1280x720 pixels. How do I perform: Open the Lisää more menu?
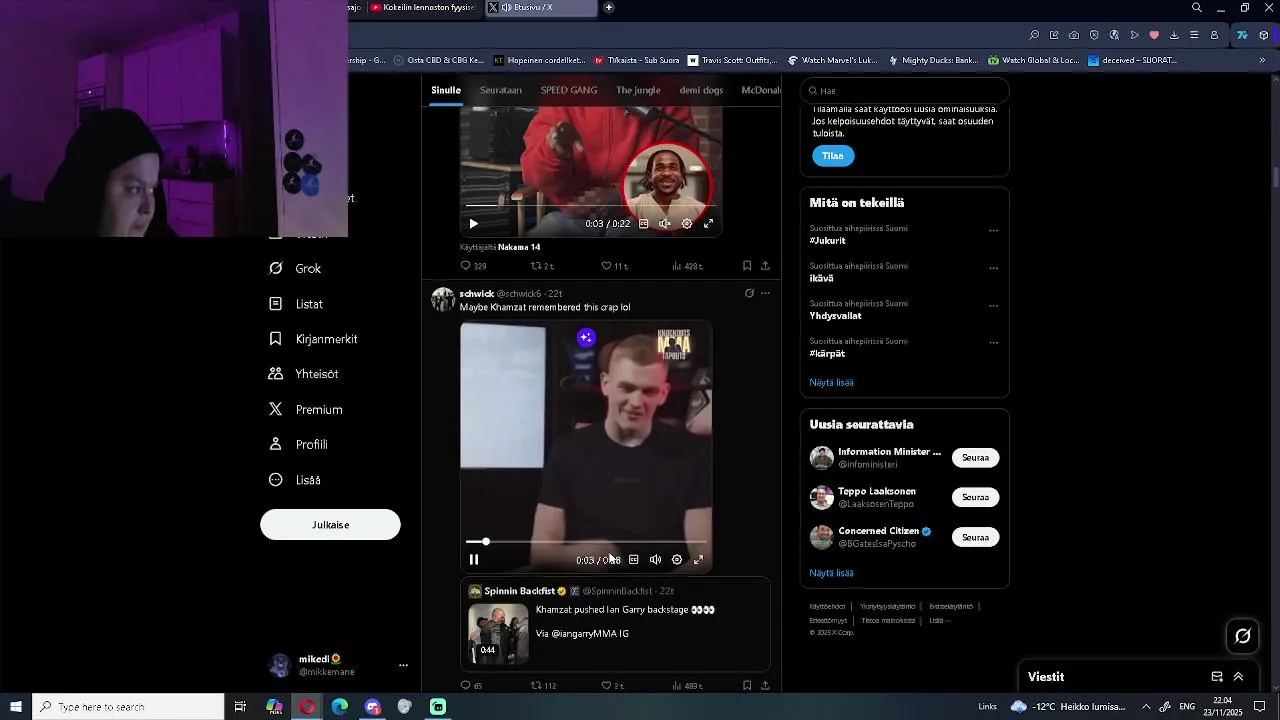coord(295,480)
